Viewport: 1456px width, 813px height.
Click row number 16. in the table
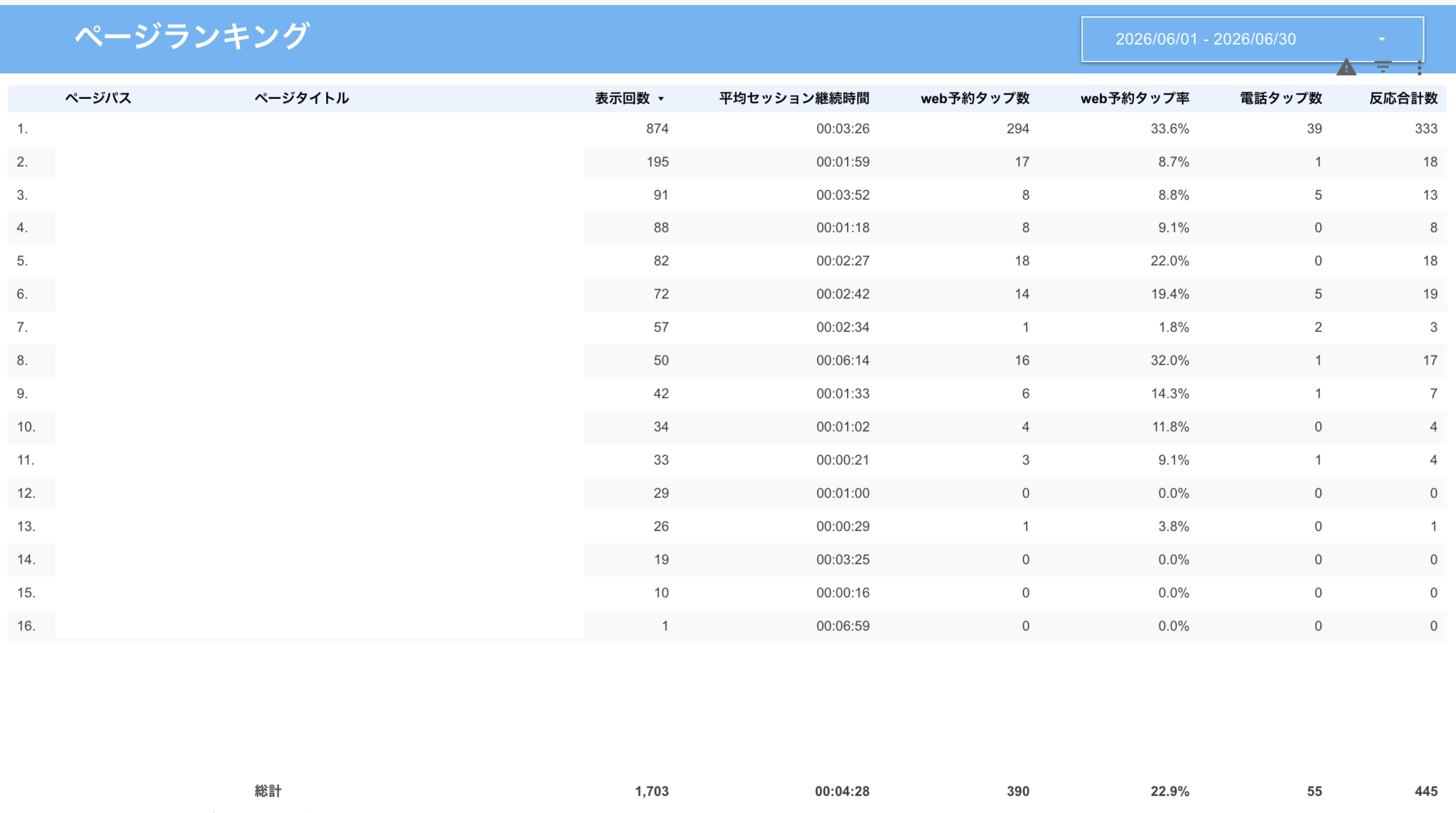click(26, 626)
